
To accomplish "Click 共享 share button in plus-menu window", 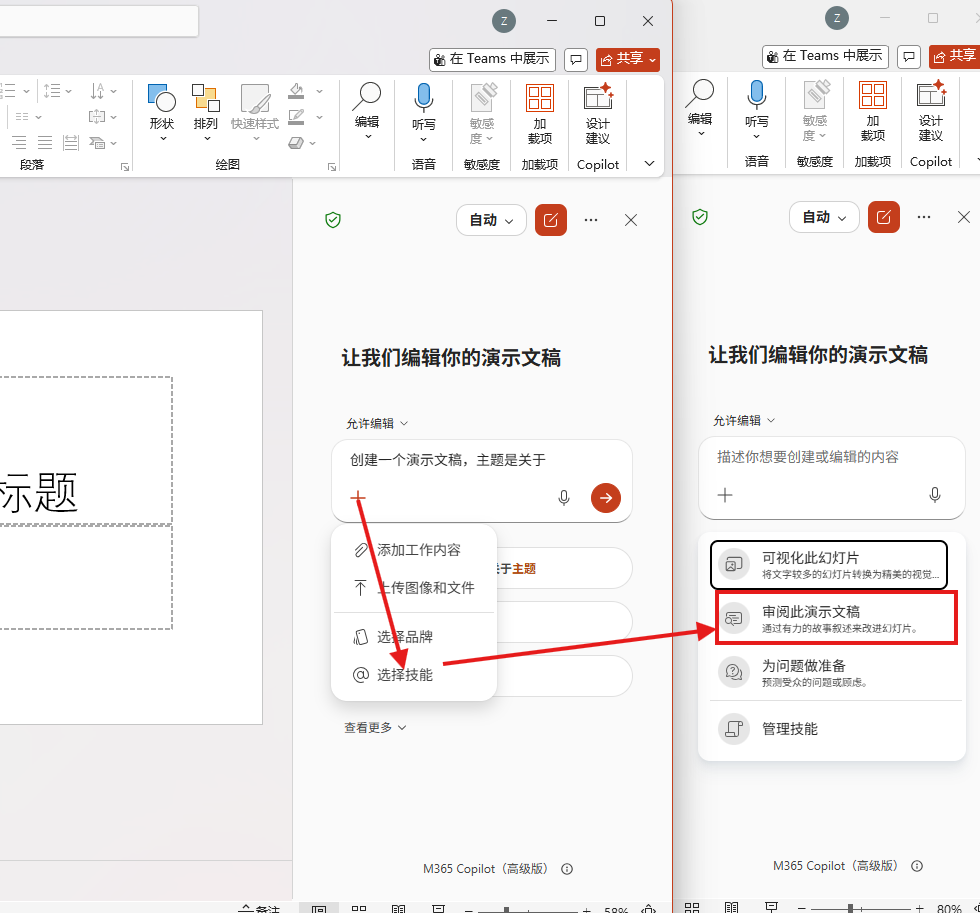I will pos(628,59).
